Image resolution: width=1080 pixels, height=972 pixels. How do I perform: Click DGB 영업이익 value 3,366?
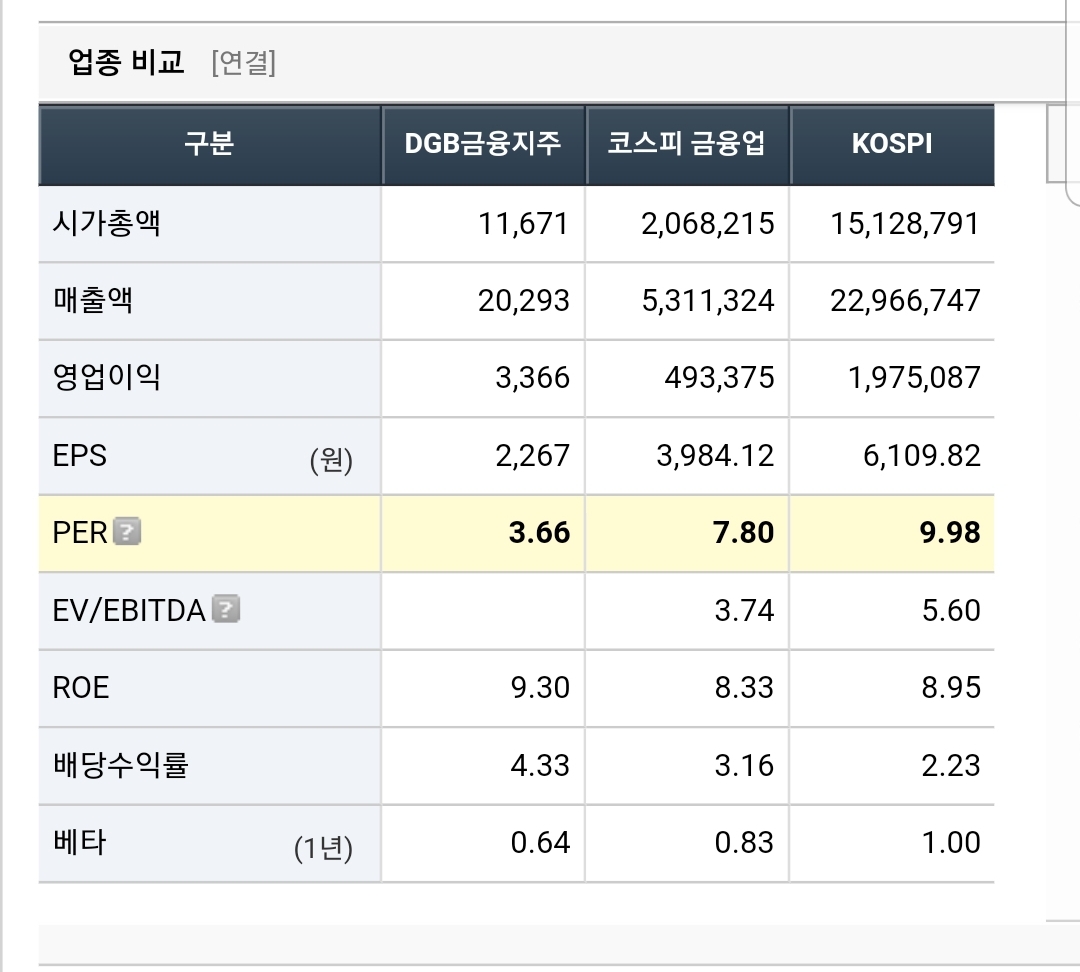[532, 378]
